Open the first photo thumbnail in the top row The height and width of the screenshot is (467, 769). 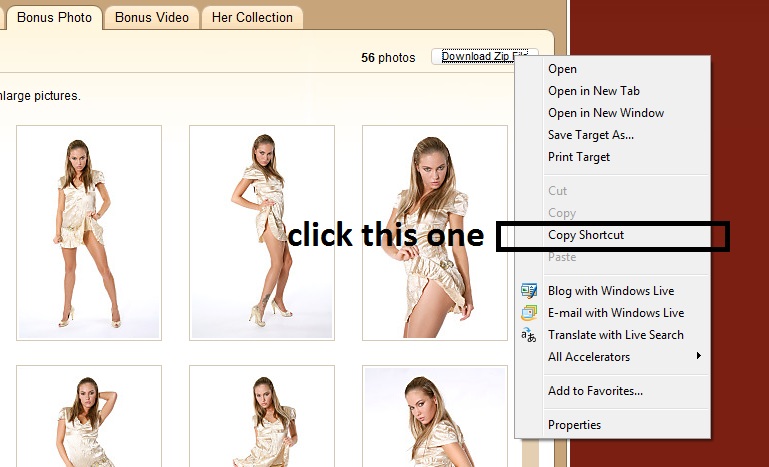point(89,233)
